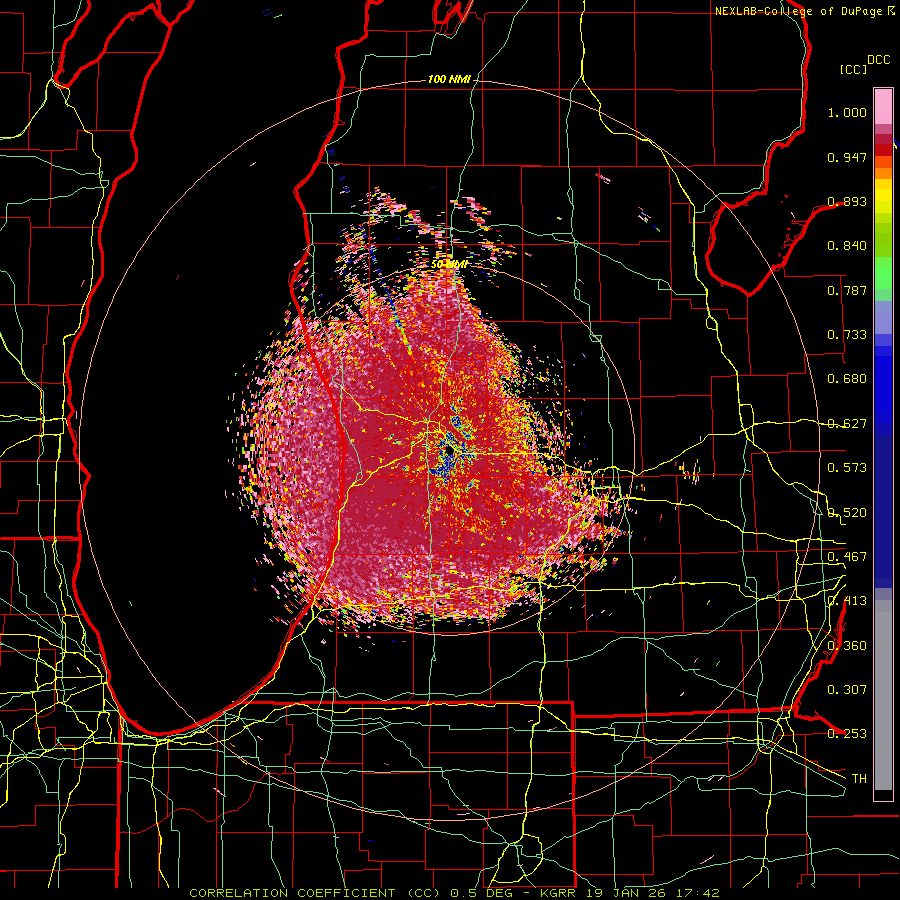Click the 0.360 legend value

(x=847, y=645)
